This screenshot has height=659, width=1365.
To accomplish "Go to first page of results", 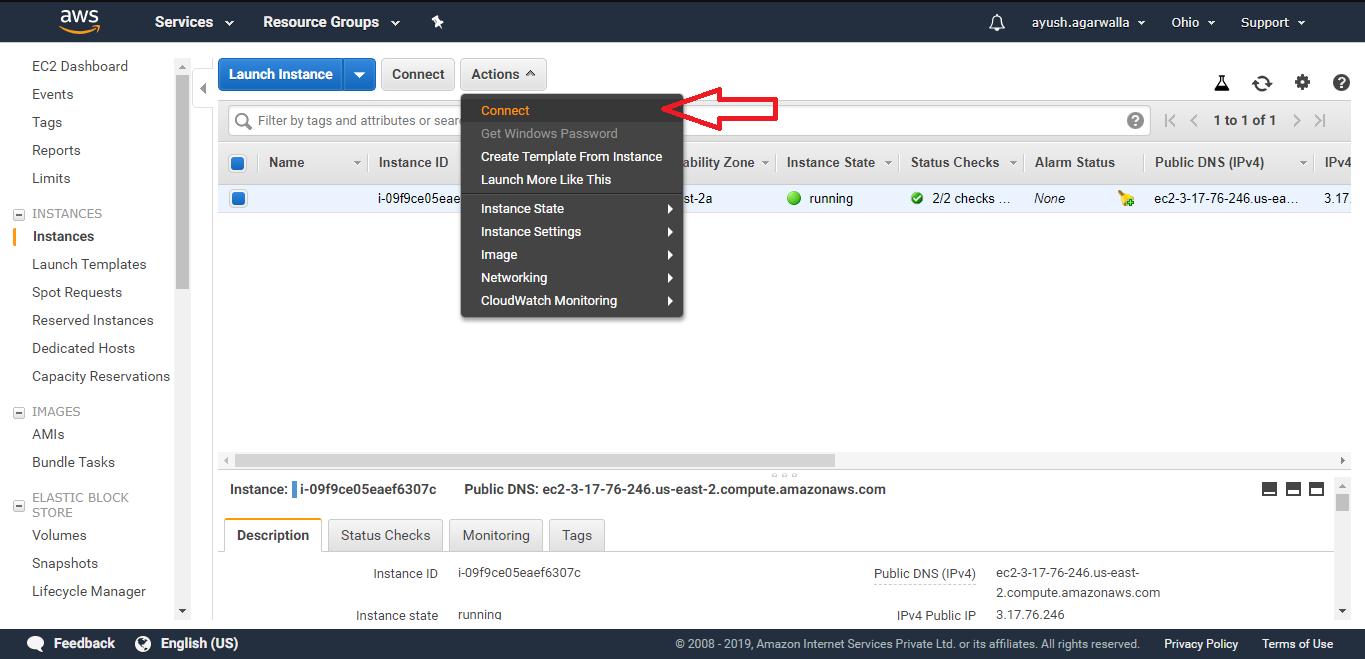I will (1170, 120).
